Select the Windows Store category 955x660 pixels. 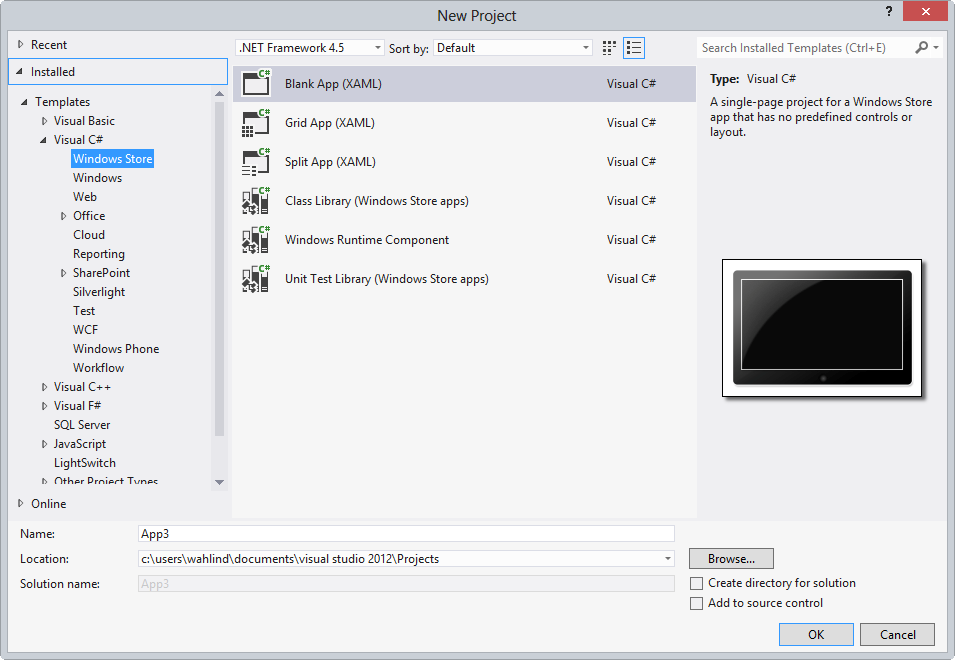[x=113, y=159]
